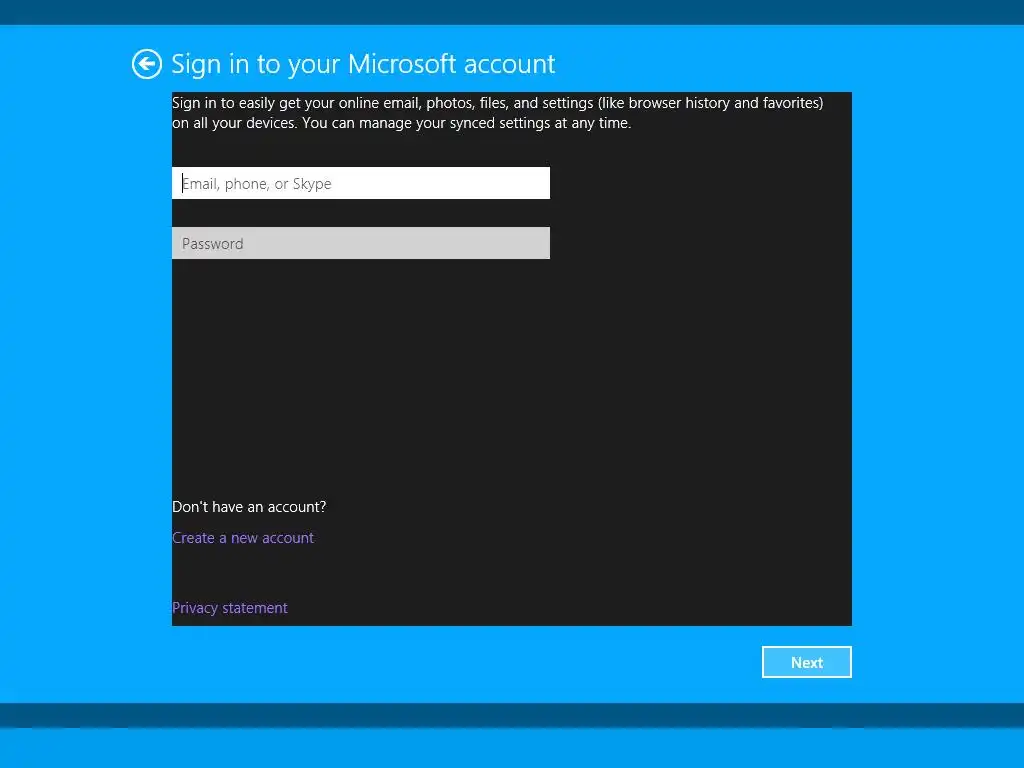Select the 'Don't have an account?' text
This screenshot has height=768, width=1024.
249,507
